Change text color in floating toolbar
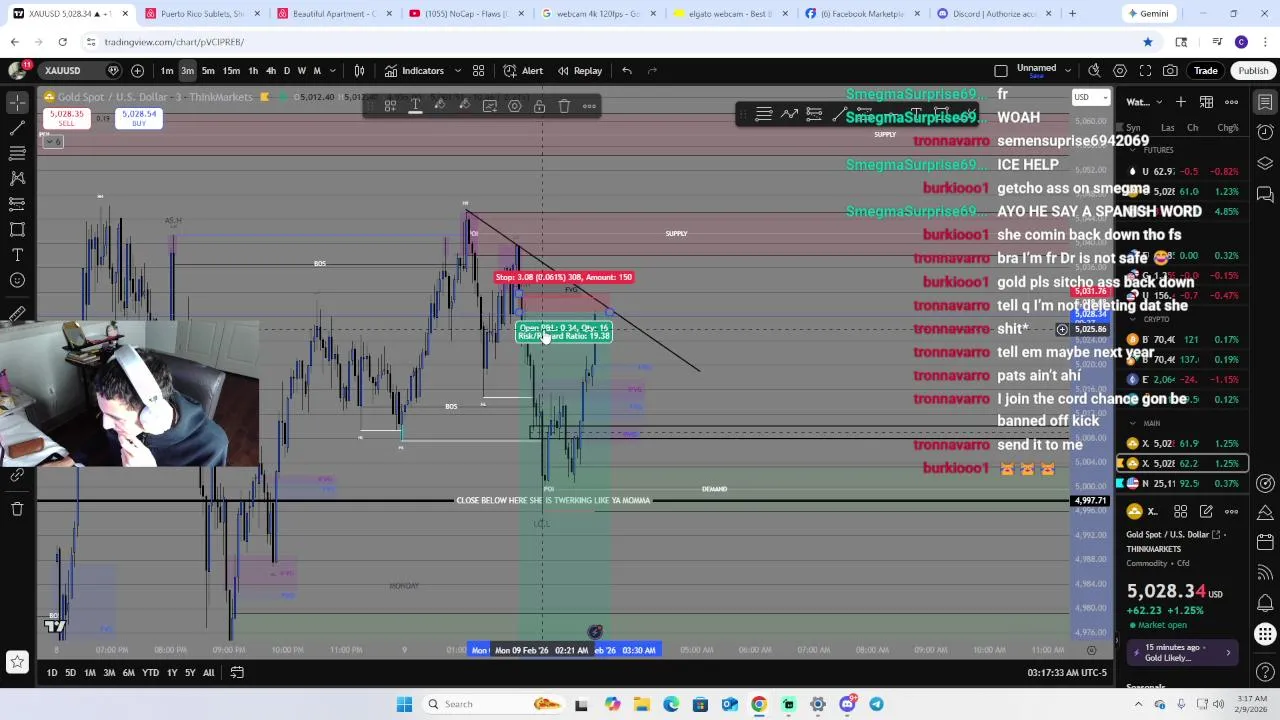1280x720 pixels. [x=415, y=106]
